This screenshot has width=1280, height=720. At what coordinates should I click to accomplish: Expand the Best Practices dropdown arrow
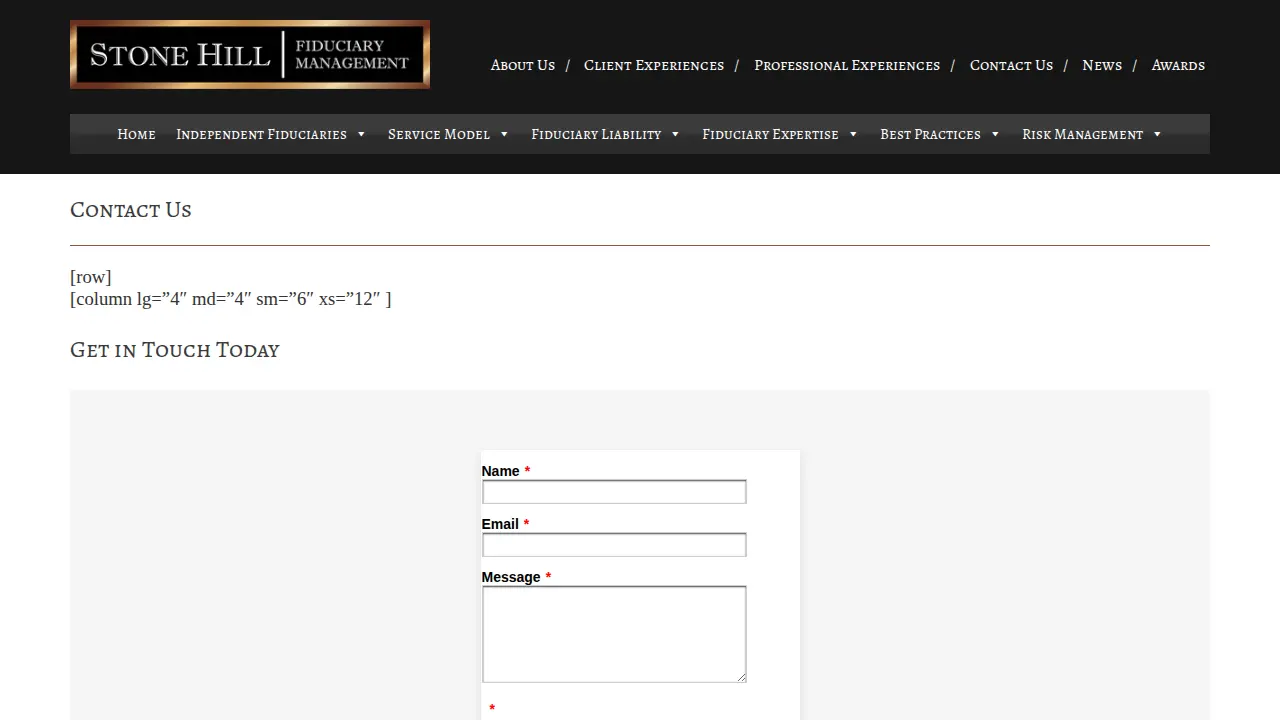pos(995,134)
